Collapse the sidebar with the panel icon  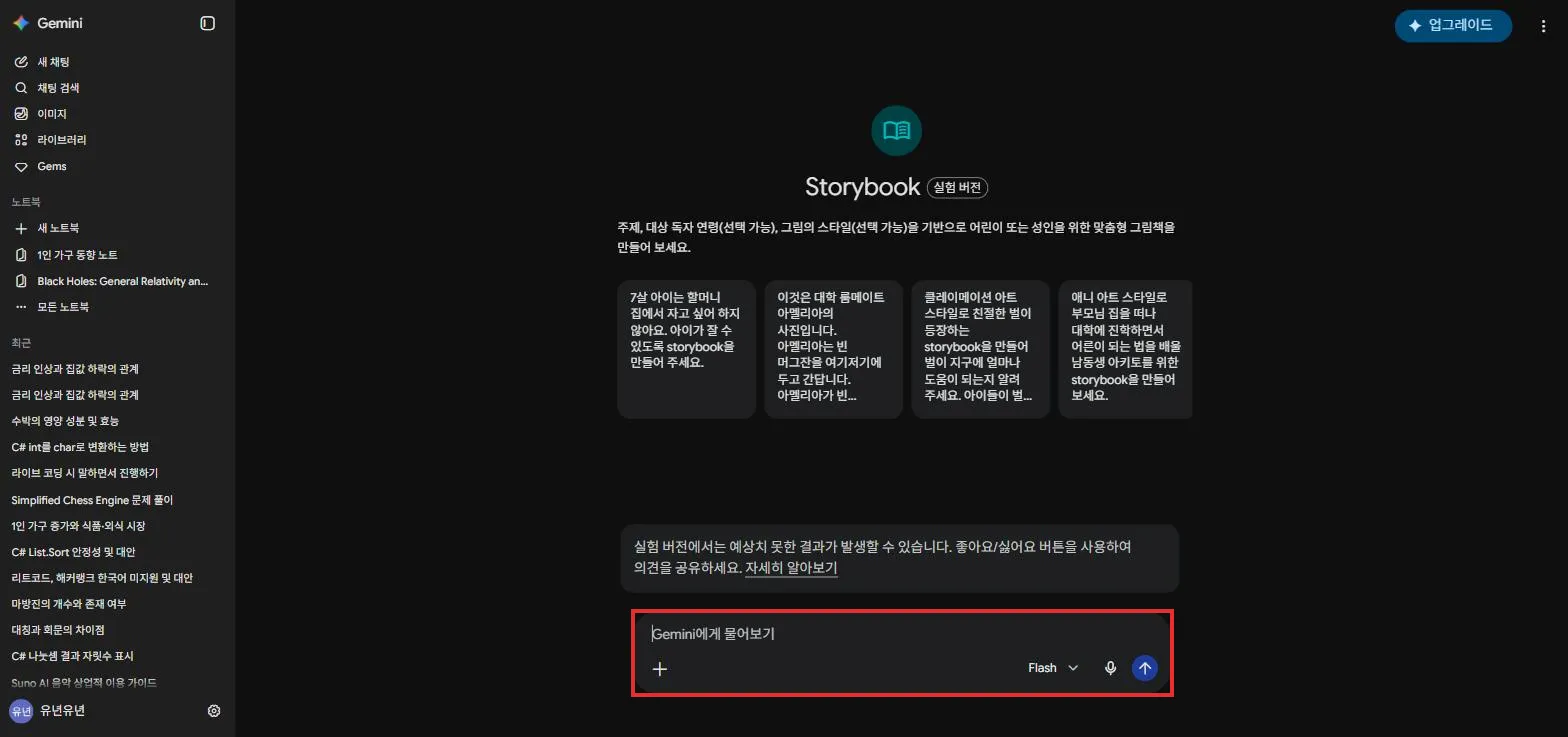208,23
